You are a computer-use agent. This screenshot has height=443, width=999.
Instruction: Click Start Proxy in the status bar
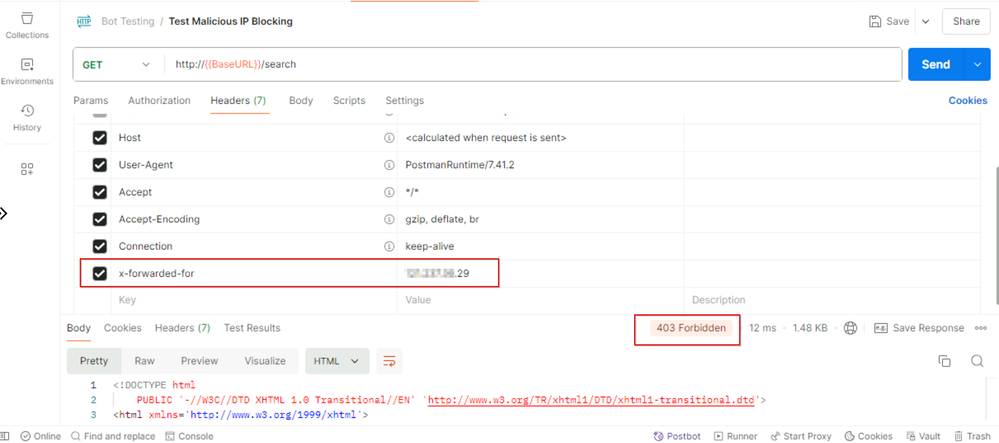801,436
